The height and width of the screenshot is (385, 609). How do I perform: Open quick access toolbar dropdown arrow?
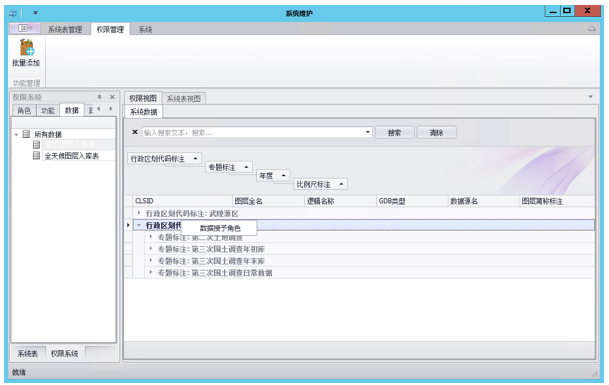coord(35,13)
